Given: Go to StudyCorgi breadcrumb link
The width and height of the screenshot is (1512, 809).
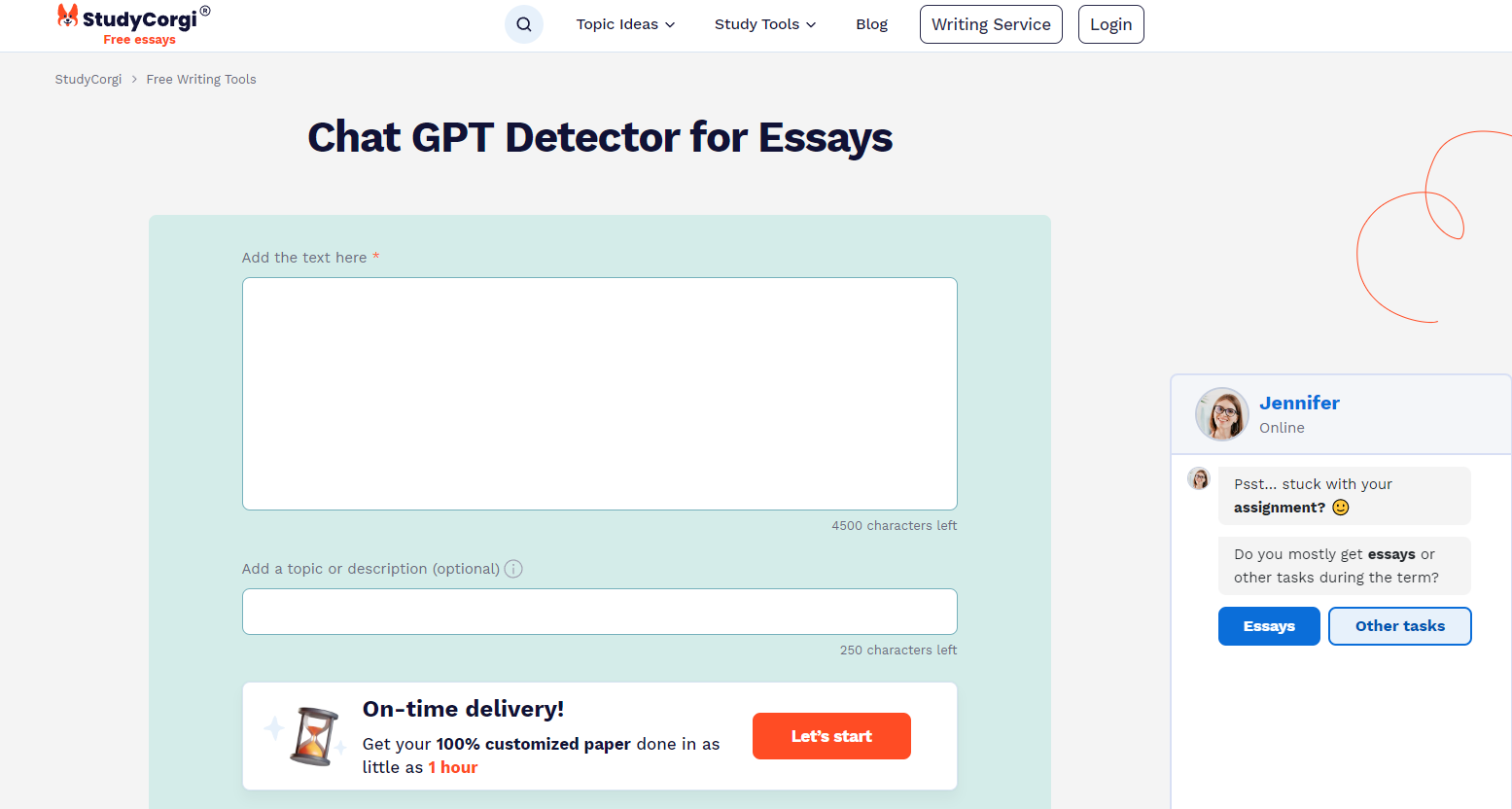Looking at the screenshot, I should [88, 80].
